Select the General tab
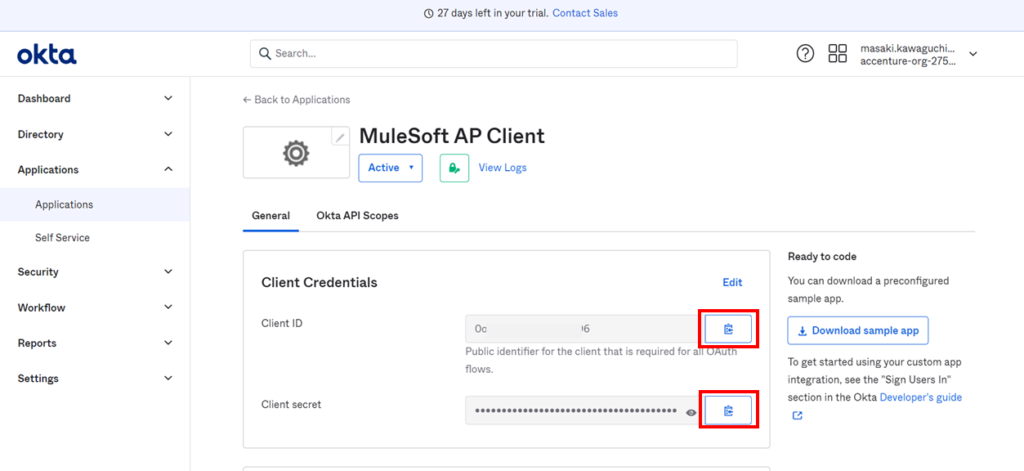Screen dimensions: 1024x471 tap(270, 216)
